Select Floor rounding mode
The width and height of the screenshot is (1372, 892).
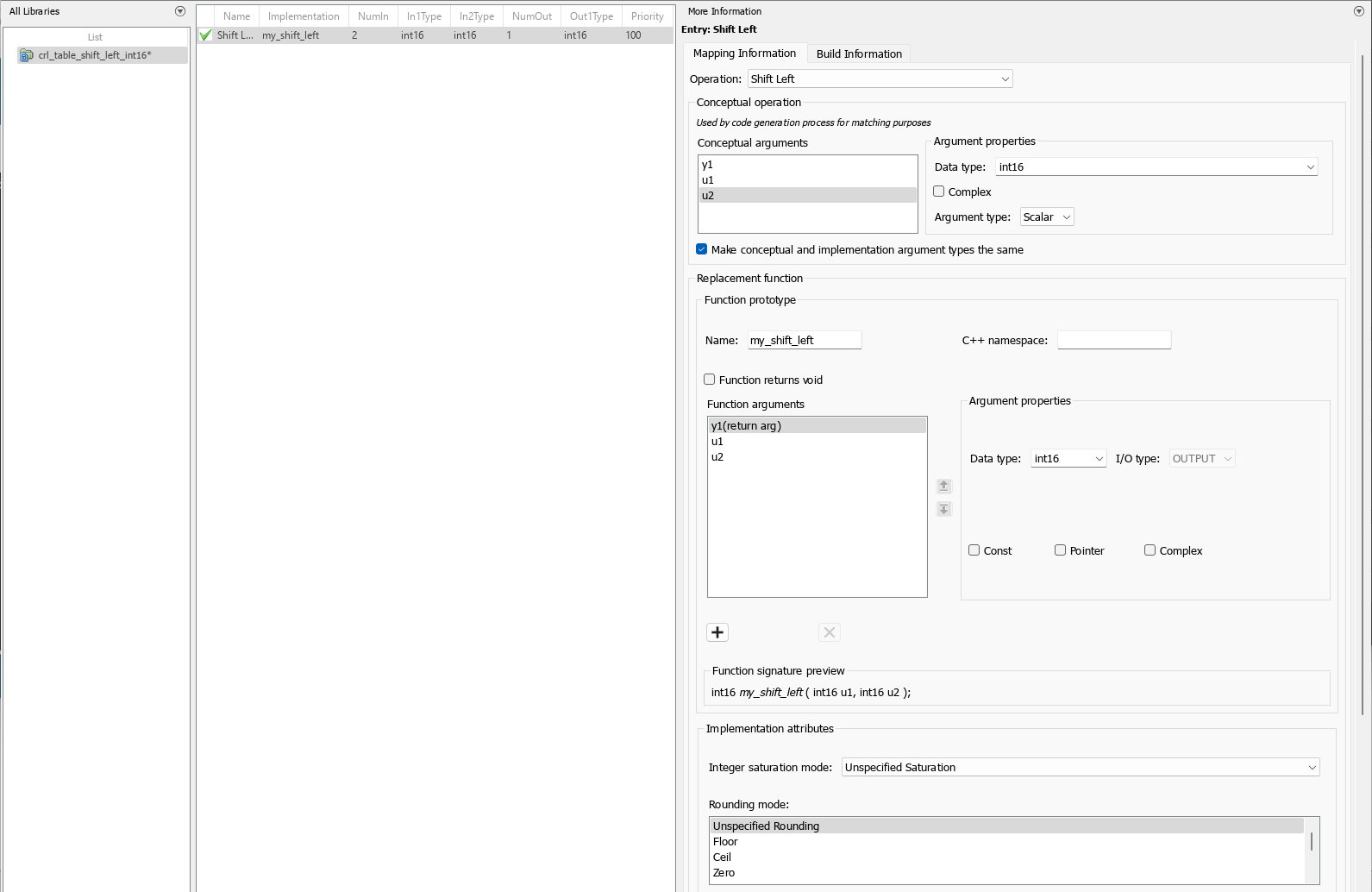tap(1007, 842)
